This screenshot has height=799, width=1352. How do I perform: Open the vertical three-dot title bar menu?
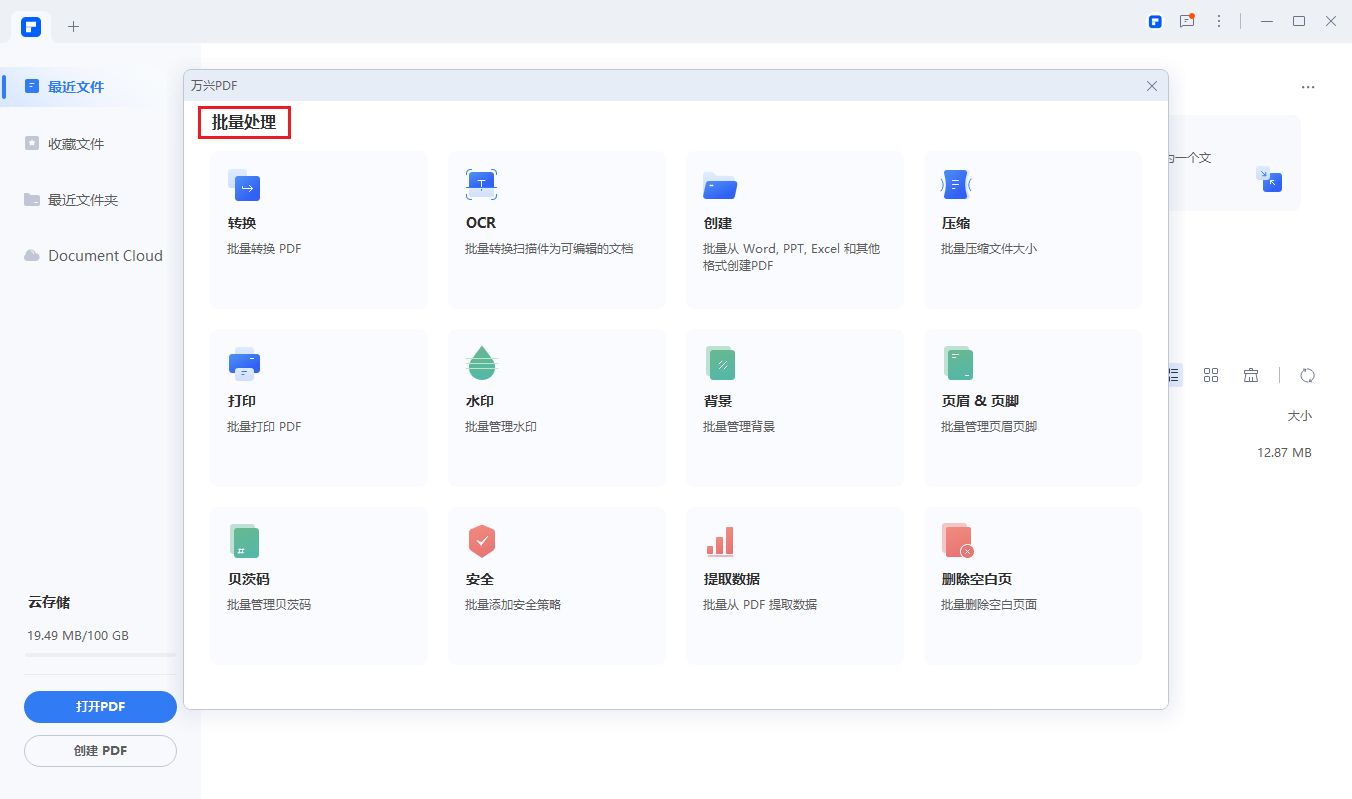pos(1219,20)
